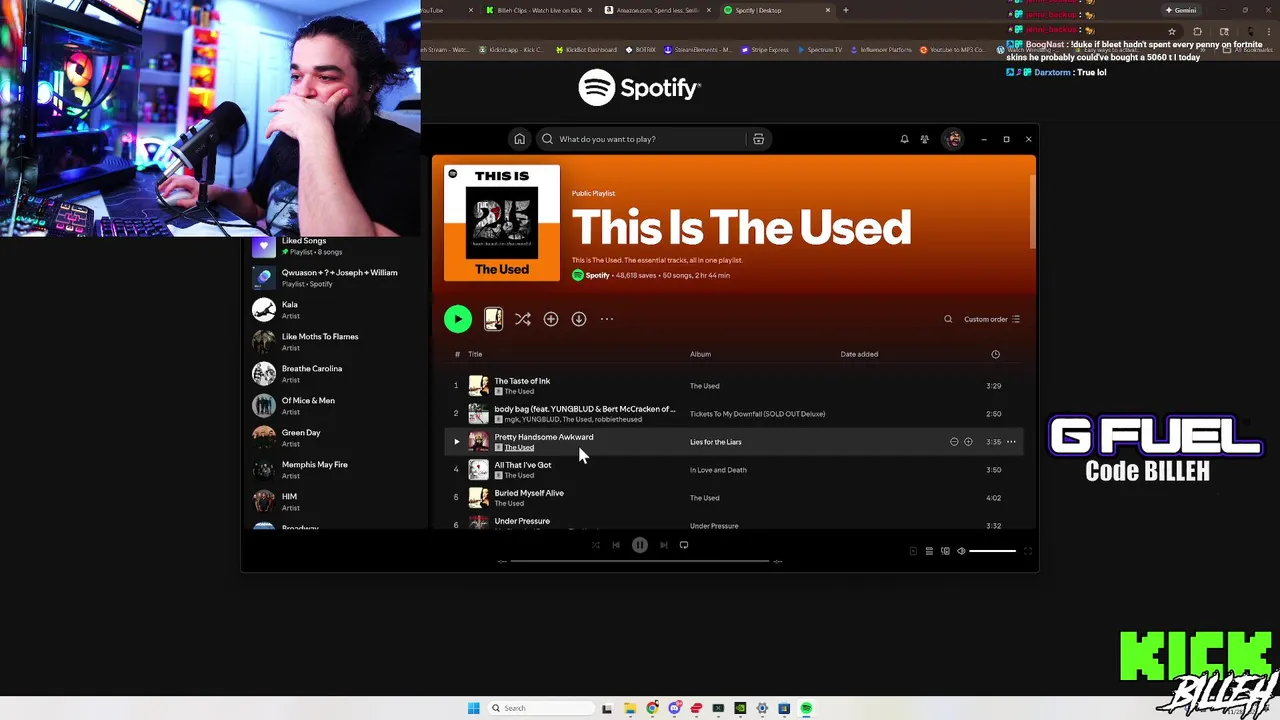This screenshot has height=720, width=1280.
Task: Open the Spotify profile avatar menu
Action: pyautogui.click(x=954, y=139)
